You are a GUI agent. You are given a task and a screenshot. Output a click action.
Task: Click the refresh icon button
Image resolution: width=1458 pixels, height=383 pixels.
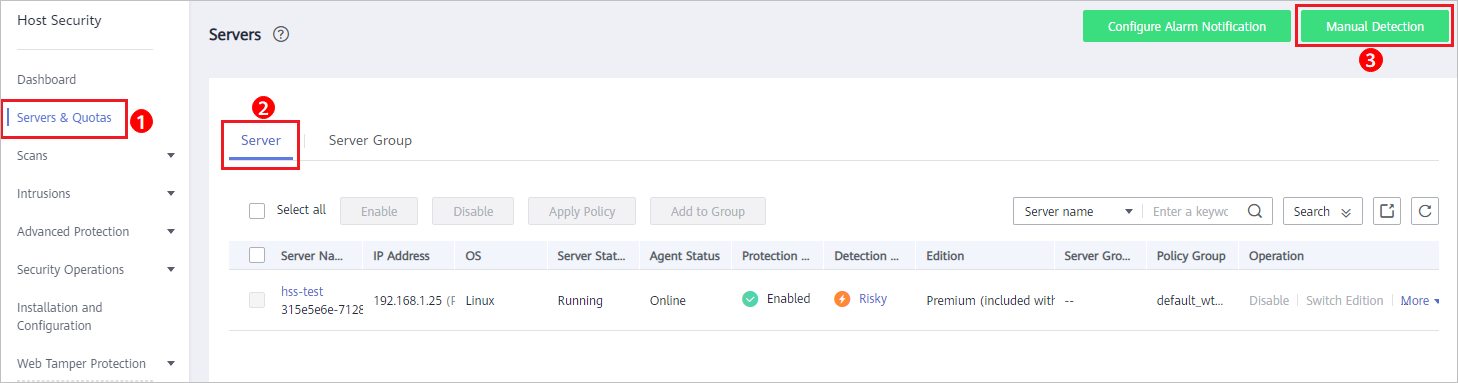(x=1425, y=211)
